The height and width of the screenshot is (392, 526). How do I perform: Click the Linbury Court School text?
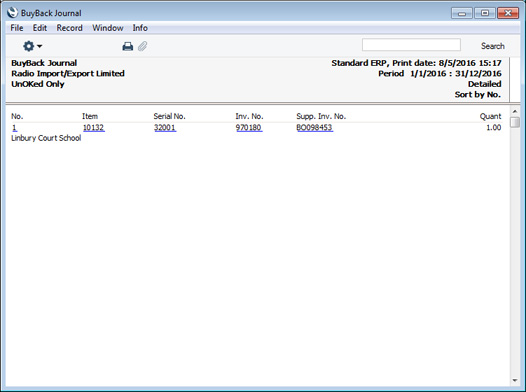pos(46,138)
